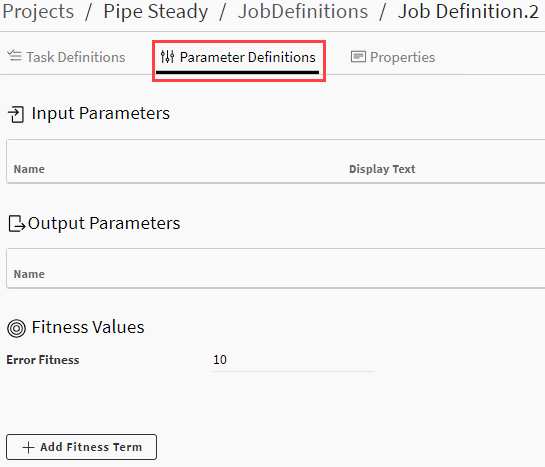The width and height of the screenshot is (545, 467).
Task: Go to Projects in breadcrumb
Action: pos(38,11)
